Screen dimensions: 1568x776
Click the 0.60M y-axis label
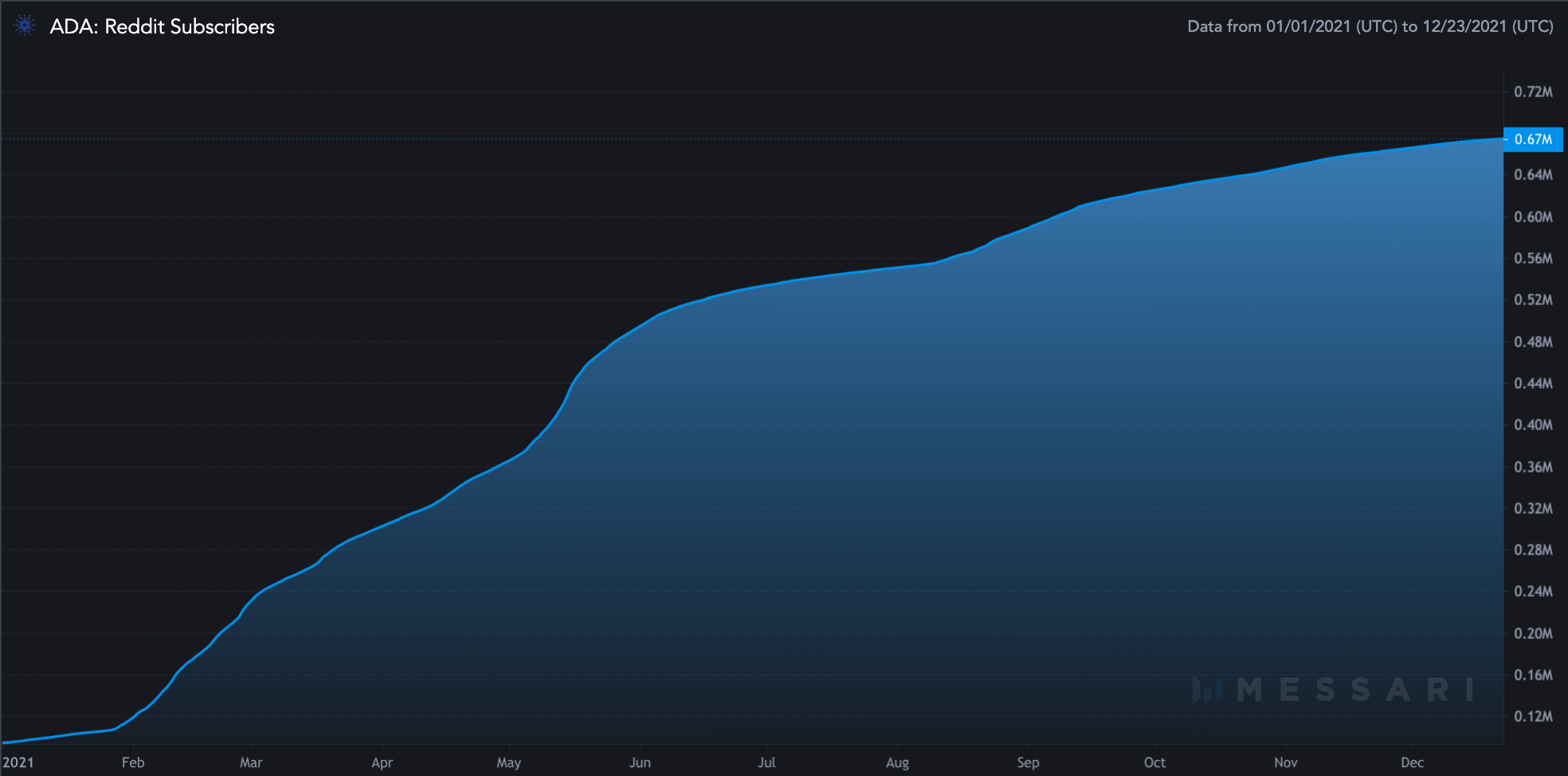1533,217
